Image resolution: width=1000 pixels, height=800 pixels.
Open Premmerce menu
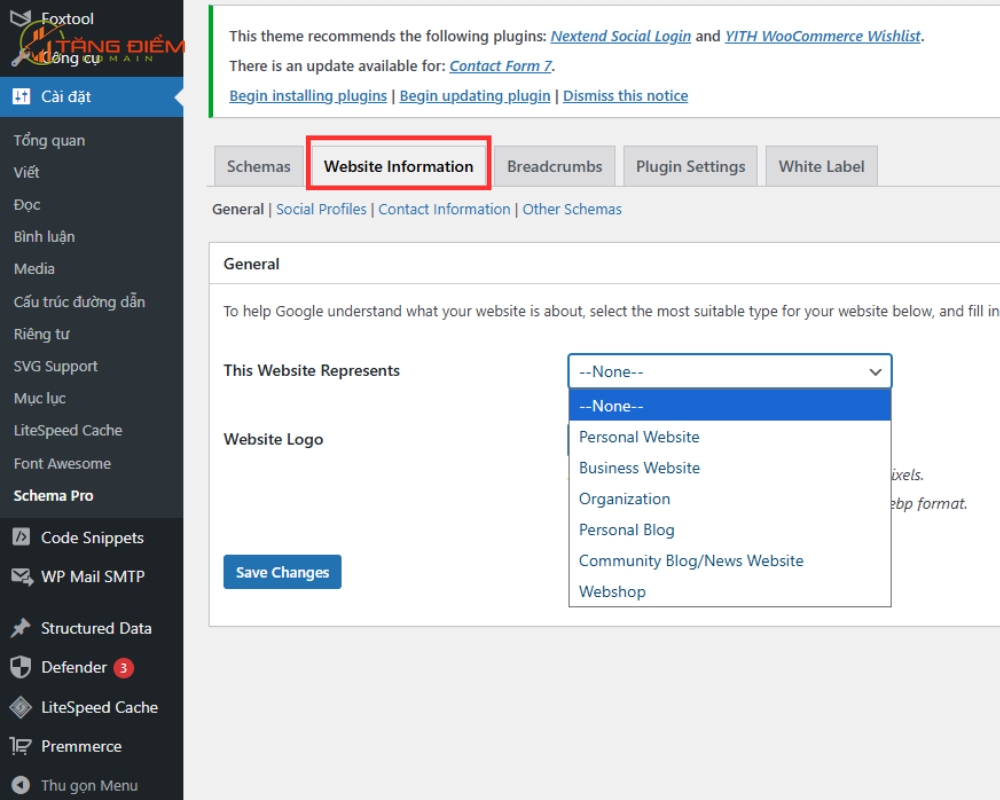click(91, 746)
